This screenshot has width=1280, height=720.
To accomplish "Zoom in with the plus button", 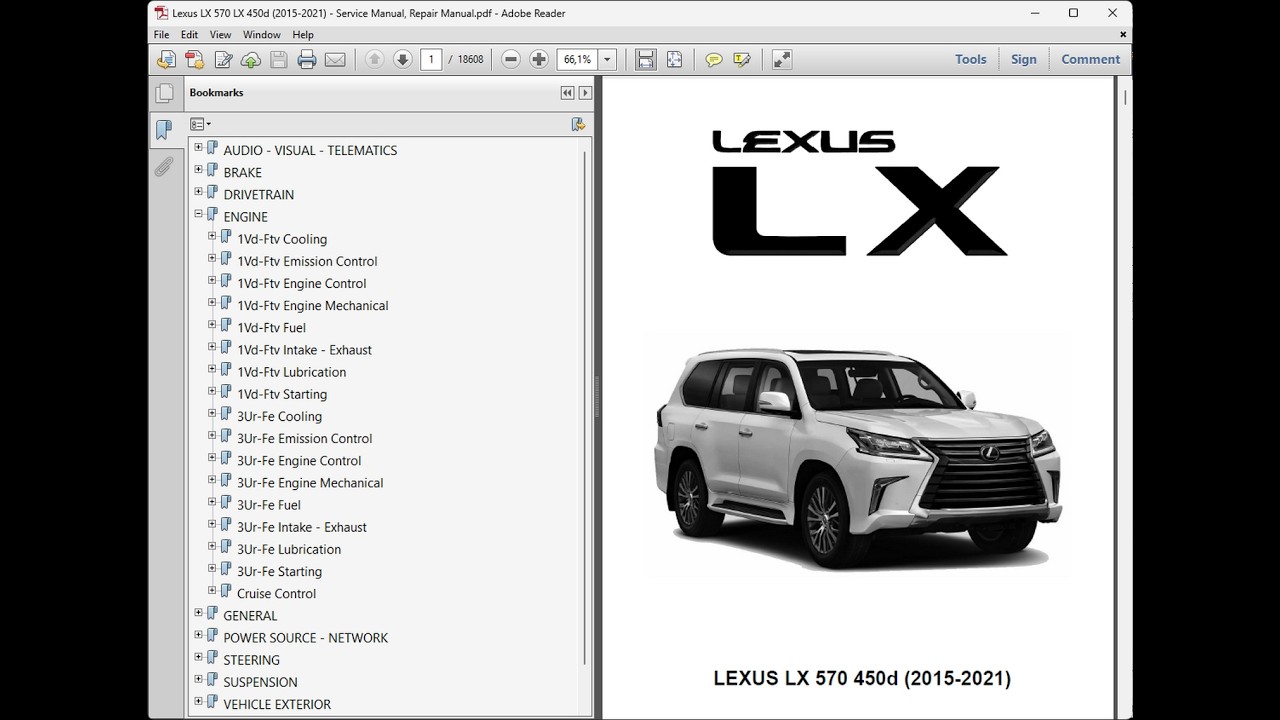I will pos(539,60).
